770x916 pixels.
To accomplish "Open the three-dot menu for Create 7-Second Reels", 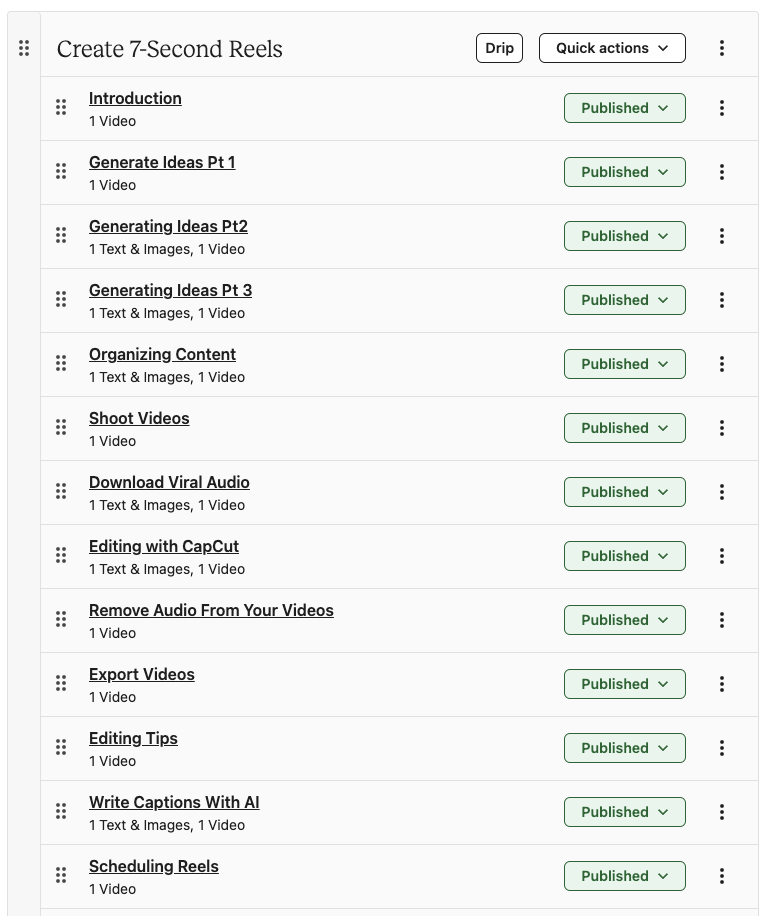I will (722, 48).
